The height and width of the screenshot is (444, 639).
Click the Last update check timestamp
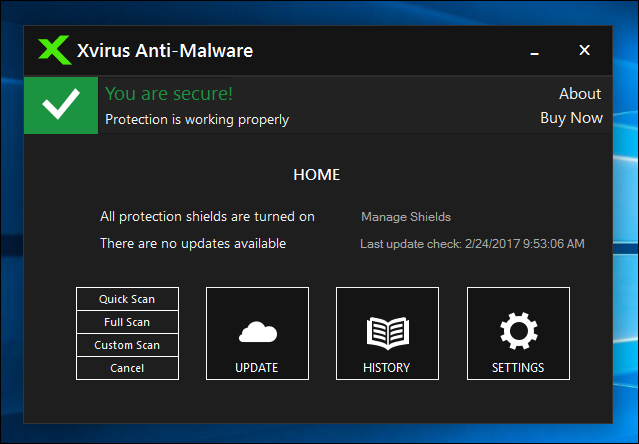472,244
